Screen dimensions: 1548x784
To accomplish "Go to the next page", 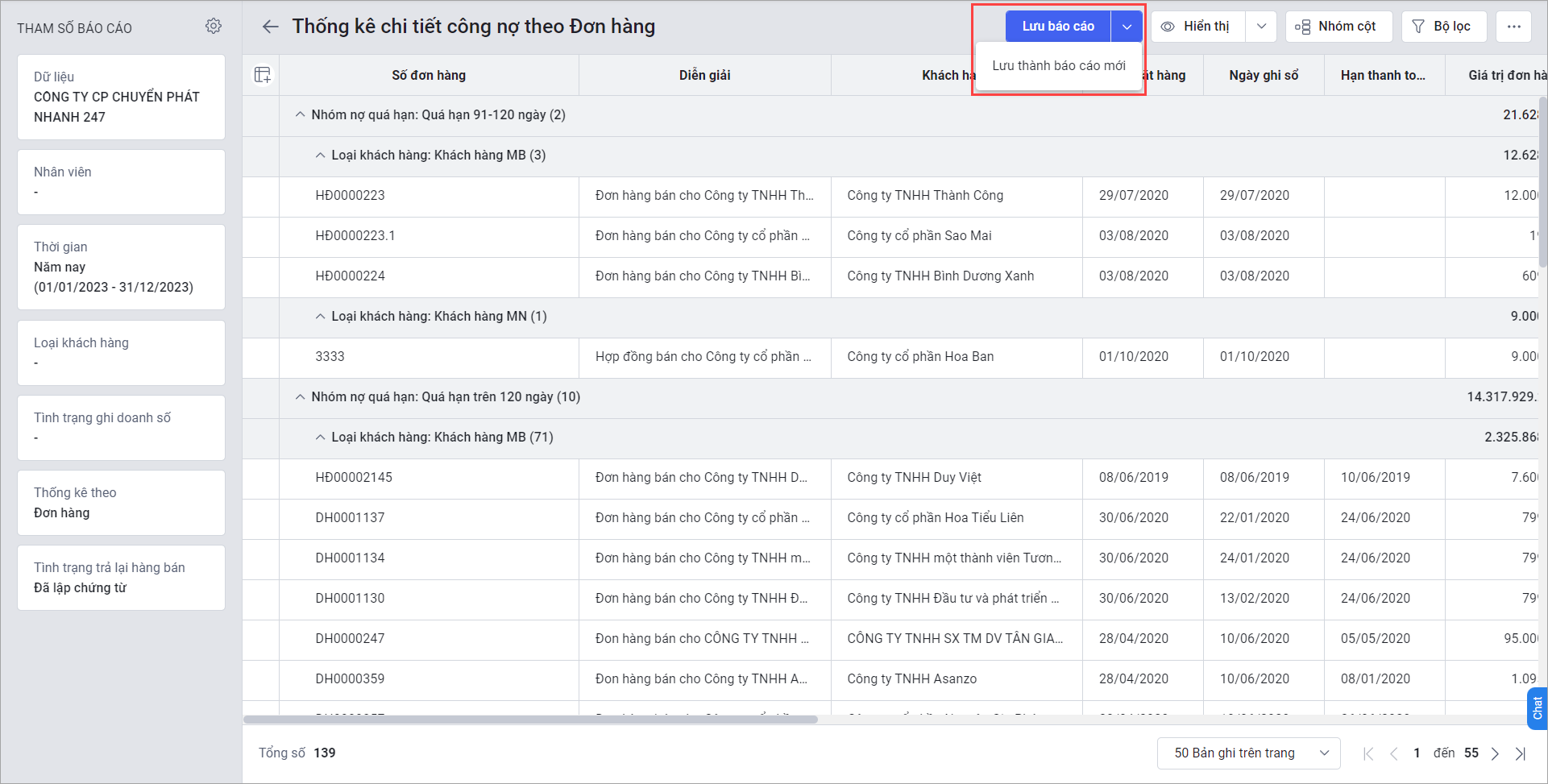I will tap(1496, 753).
